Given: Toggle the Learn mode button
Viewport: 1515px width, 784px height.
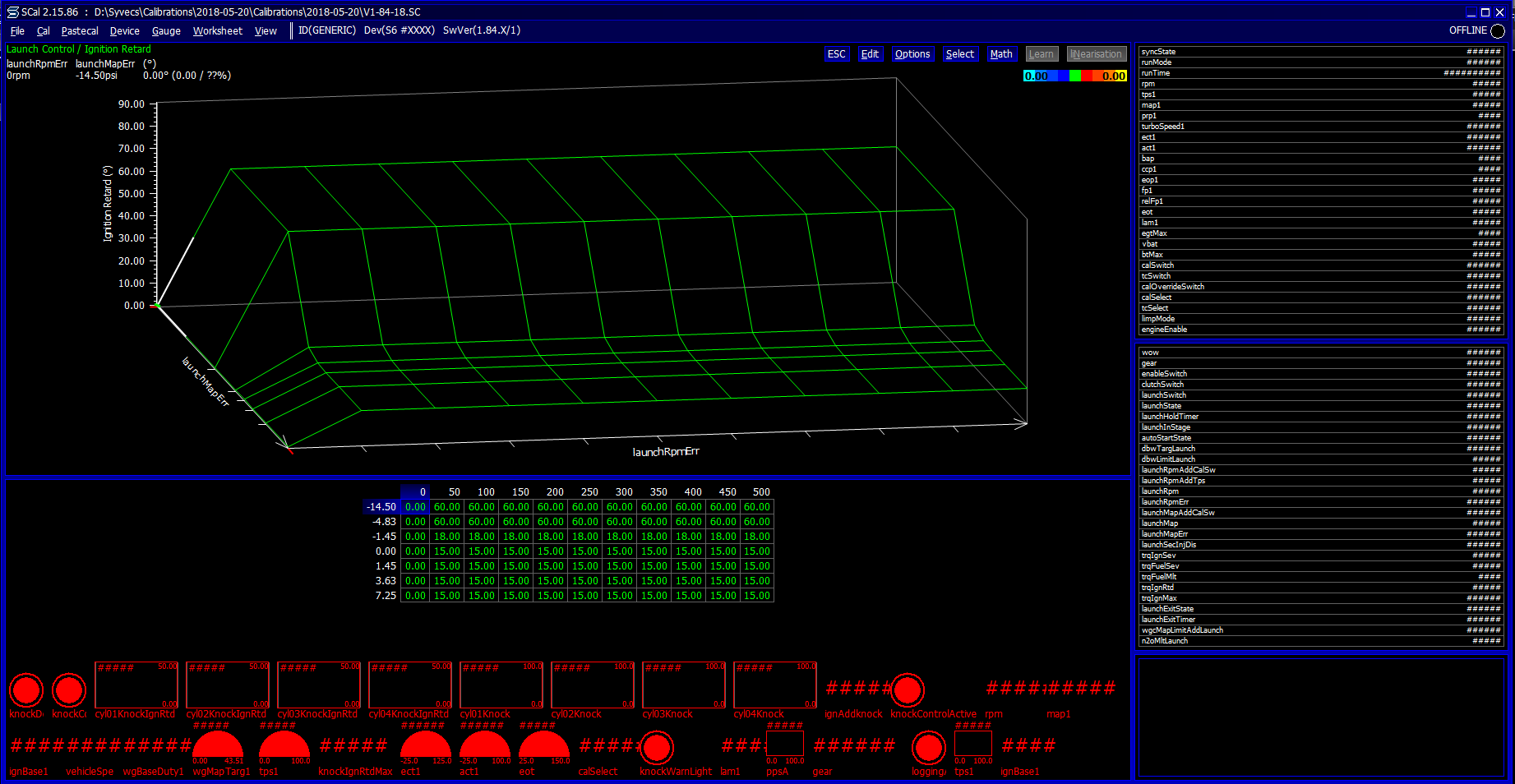Looking at the screenshot, I should click(1041, 53).
